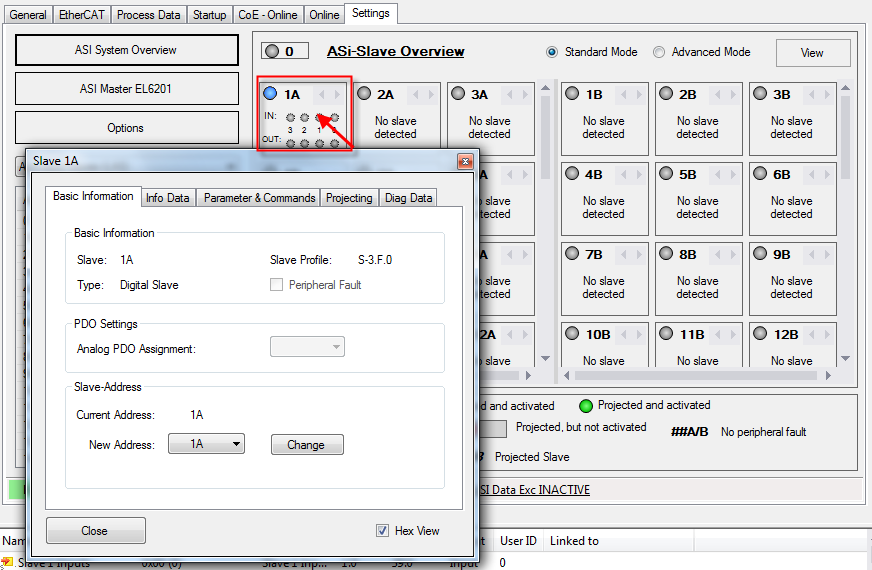Click the down arrow of B-slave scrollbar

point(845,359)
